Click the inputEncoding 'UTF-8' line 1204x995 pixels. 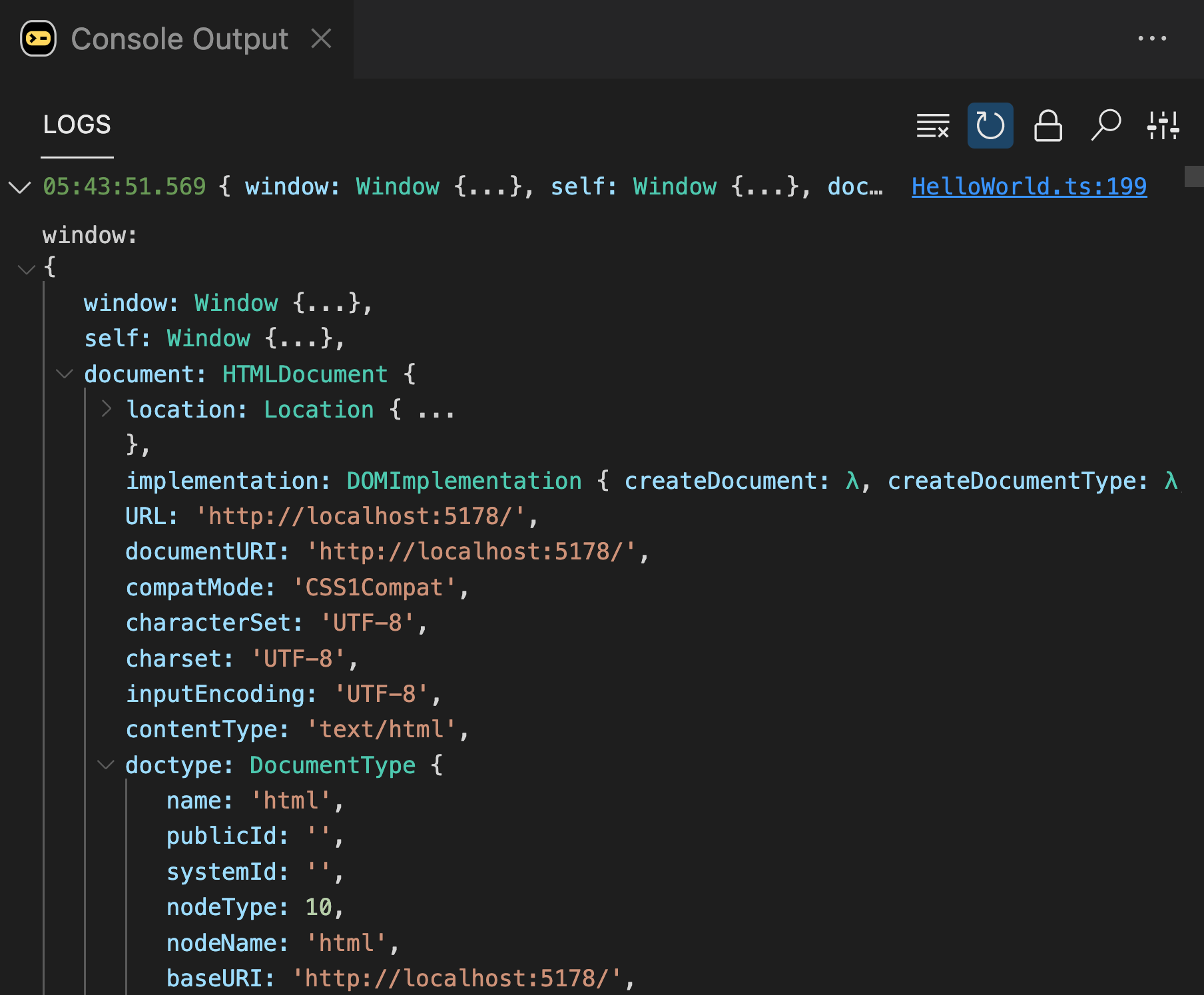click(x=283, y=695)
